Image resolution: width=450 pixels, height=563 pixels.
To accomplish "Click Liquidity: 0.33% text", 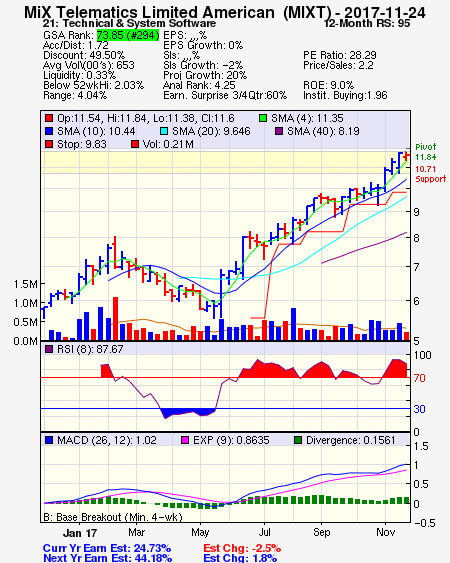I will [x=79, y=75].
